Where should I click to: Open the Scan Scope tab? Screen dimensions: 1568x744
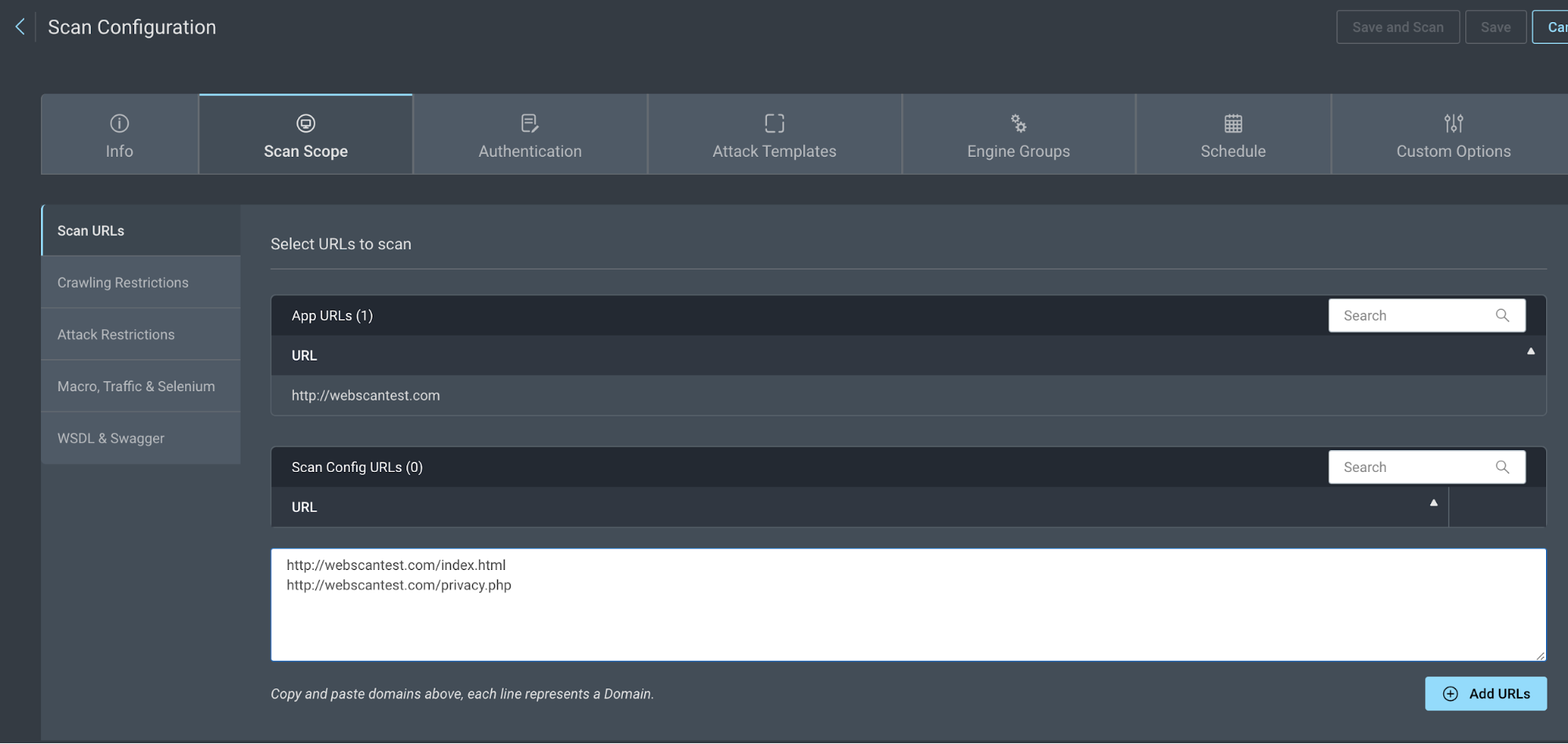pos(305,135)
